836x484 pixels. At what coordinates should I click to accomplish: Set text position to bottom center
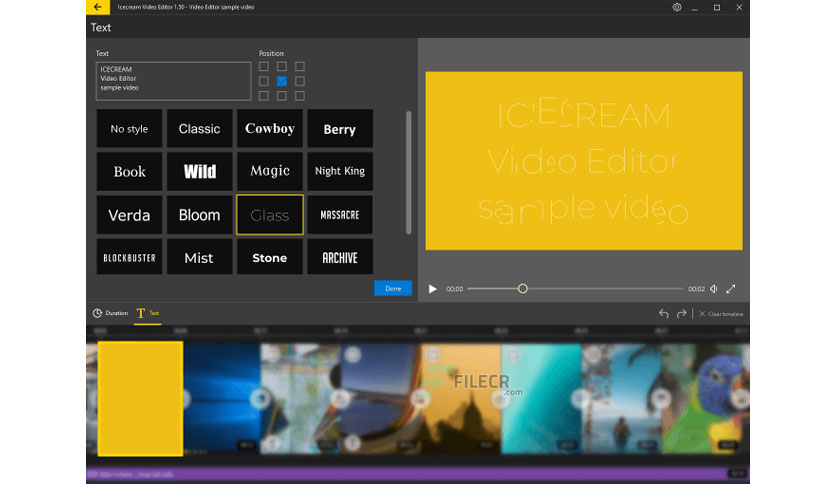(282, 96)
